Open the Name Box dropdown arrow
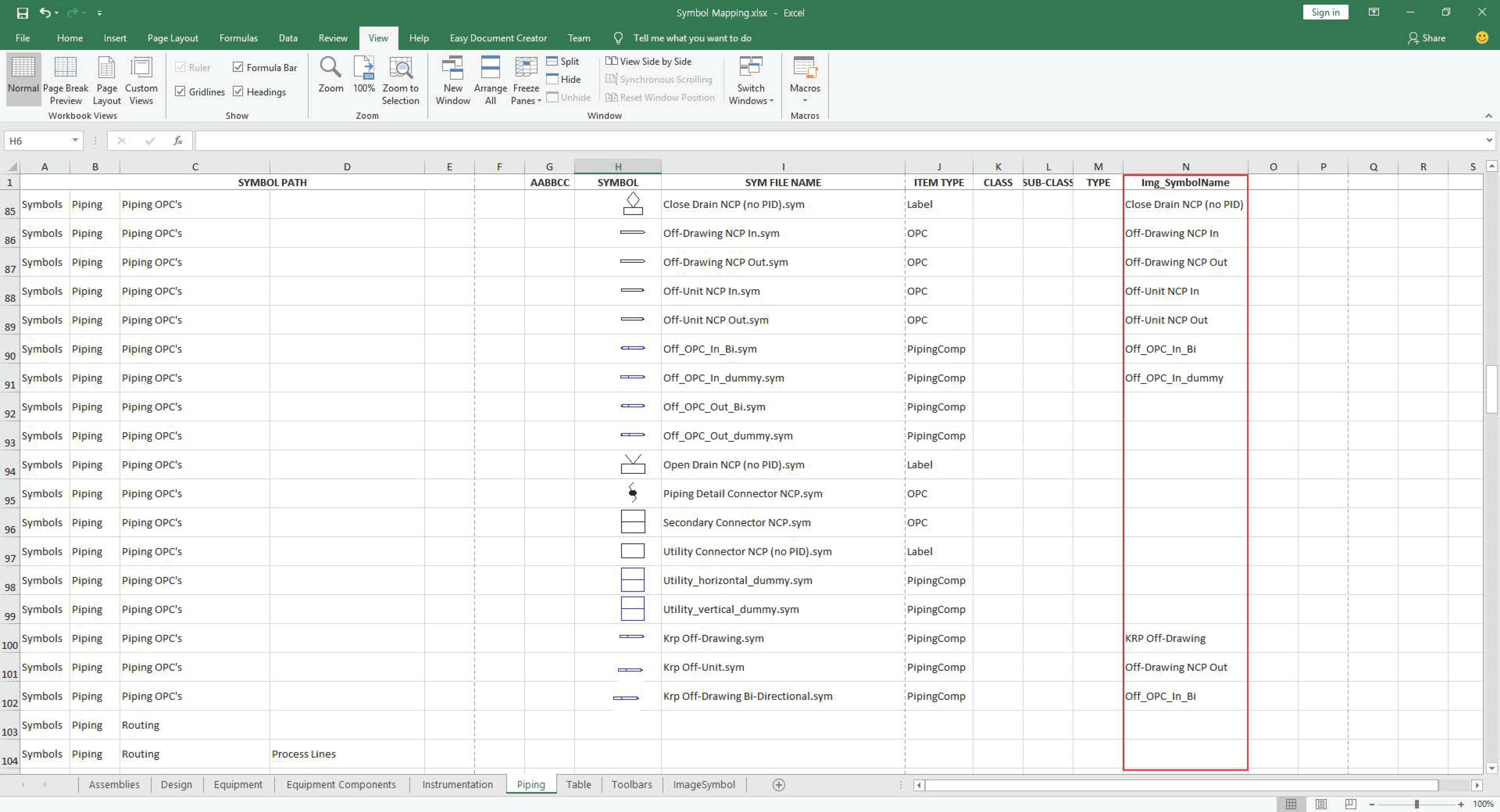1500x812 pixels. coord(75,140)
